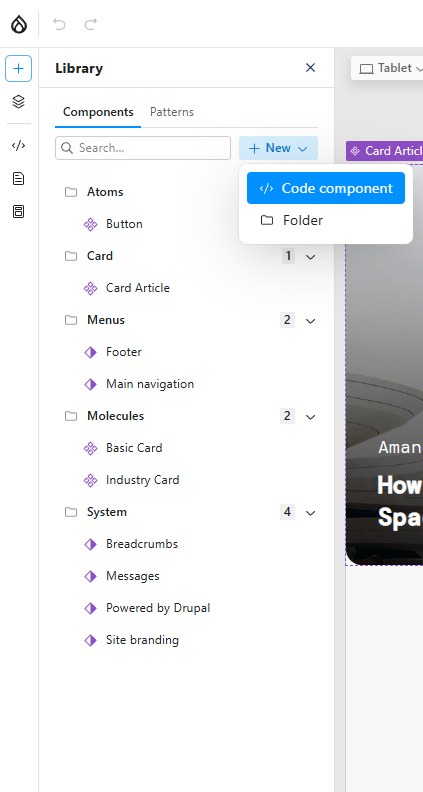The image size is (423, 792).
Task: Collapse the Menus folder chevron
Action: pos(310,321)
